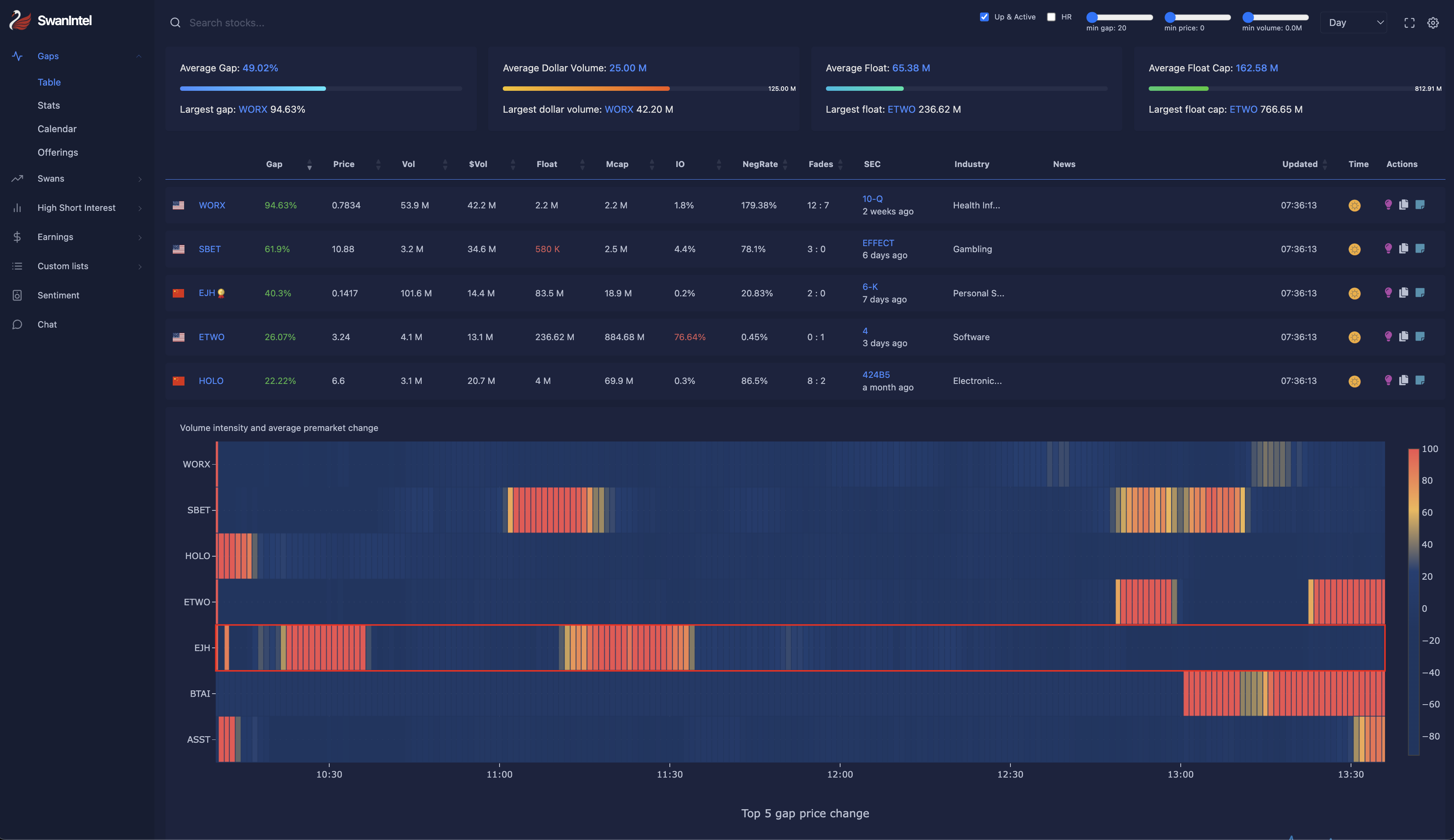This screenshot has width=1454, height=840.
Task: Open the sticky note icon for ETWO
Action: [x=1420, y=336]
